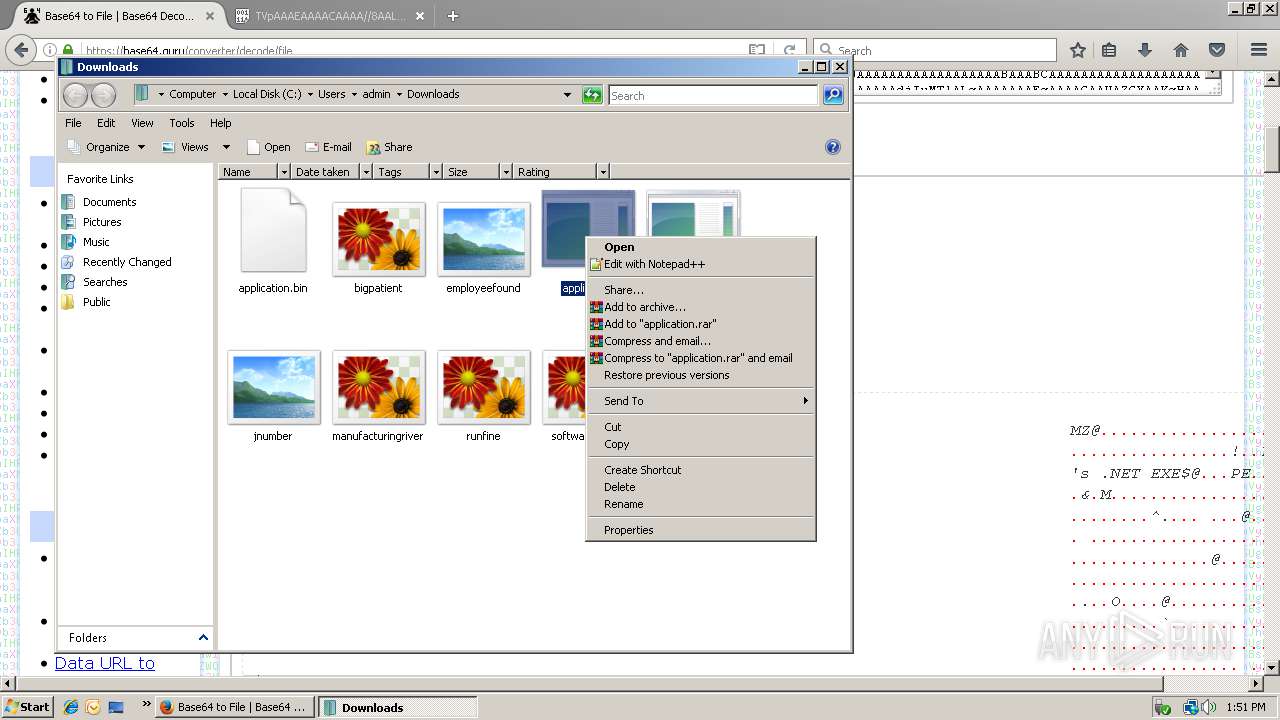Open Recently Changed favorite link
Viewport: 1280px width, 720px height.
coord(127,262)
